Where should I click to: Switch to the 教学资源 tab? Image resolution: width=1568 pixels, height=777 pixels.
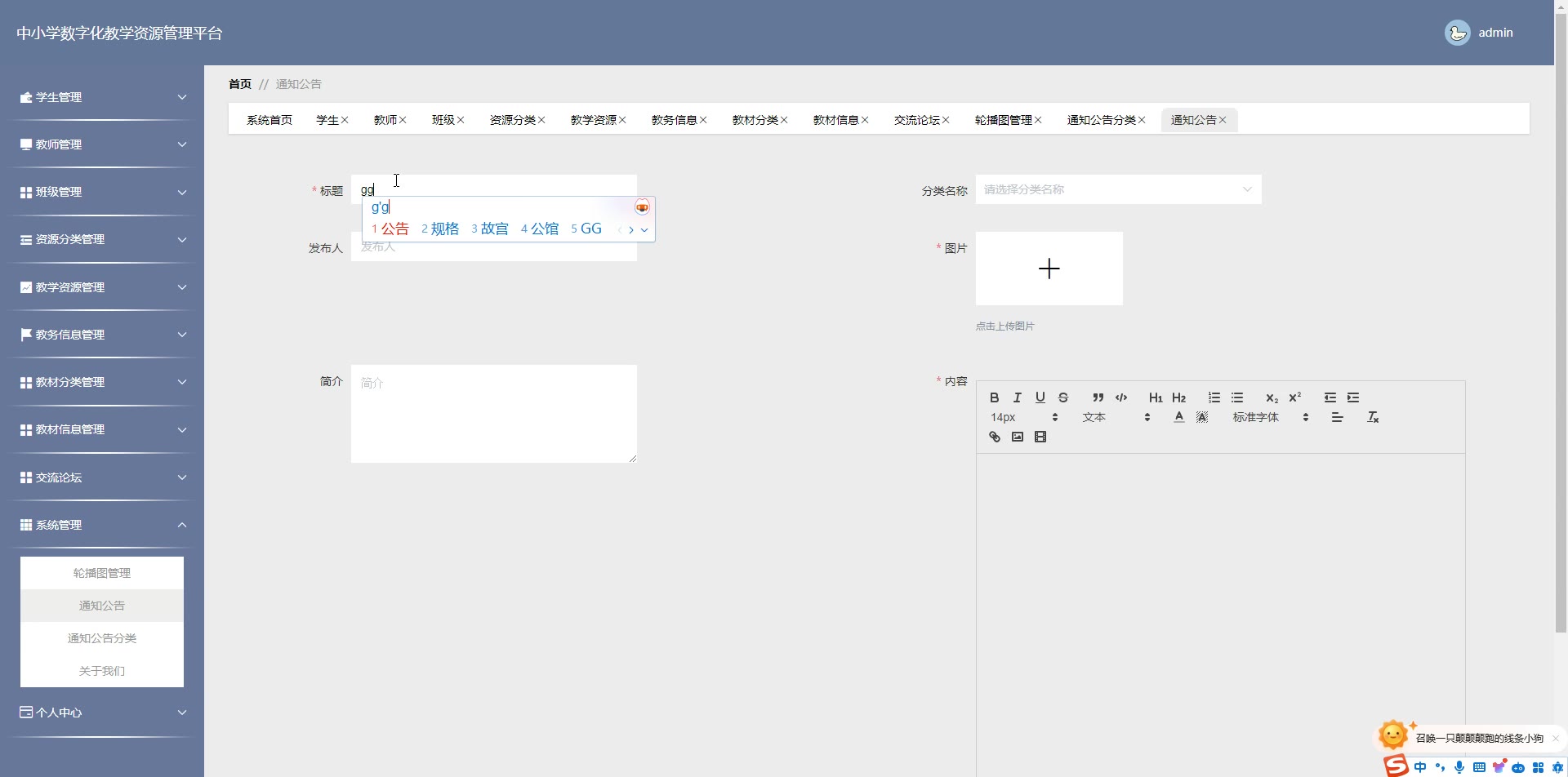click(x=594, y=120)
